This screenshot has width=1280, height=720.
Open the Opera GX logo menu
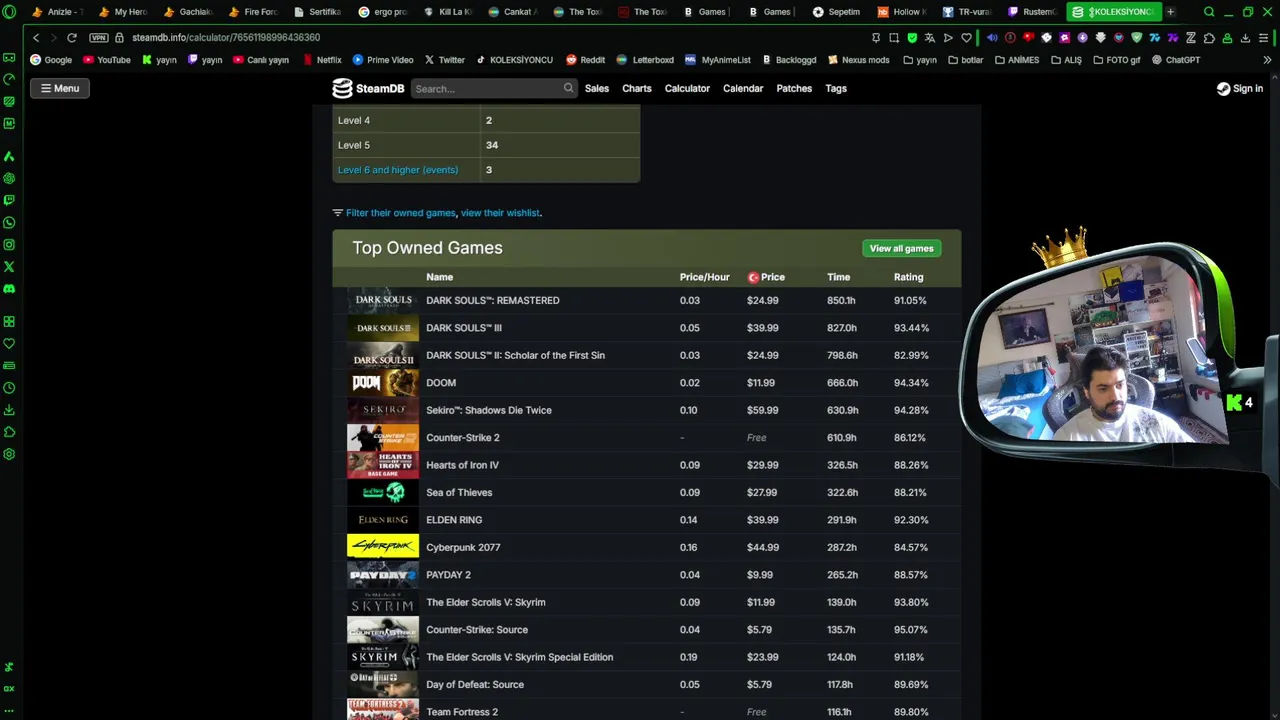tap(9, 12)
